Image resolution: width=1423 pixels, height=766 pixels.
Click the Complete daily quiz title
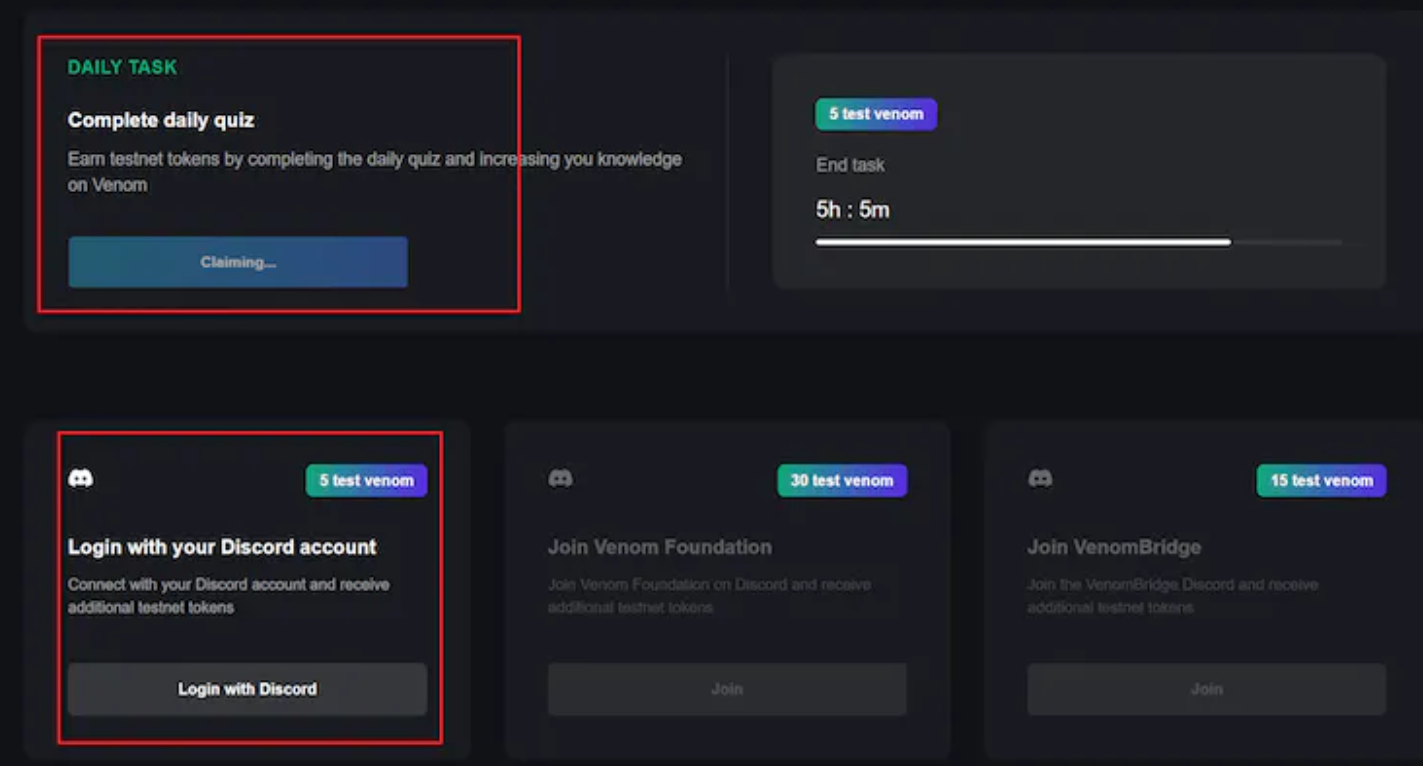click(161, 120)
